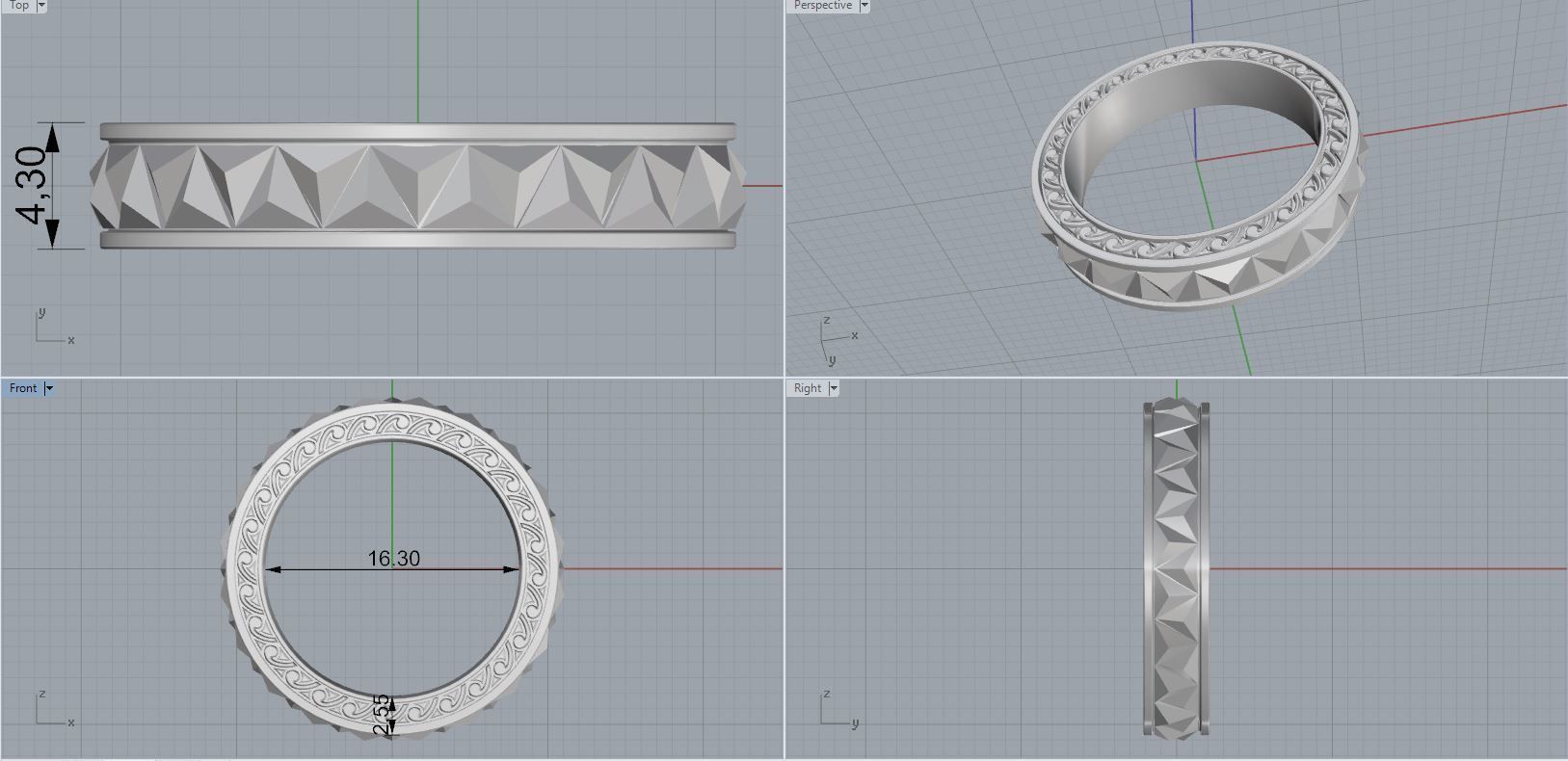Image resolution: width=1568 pixels, height=761 pixels.
Task: Click the ring band in Top viewport
Action: pos(418,186)
